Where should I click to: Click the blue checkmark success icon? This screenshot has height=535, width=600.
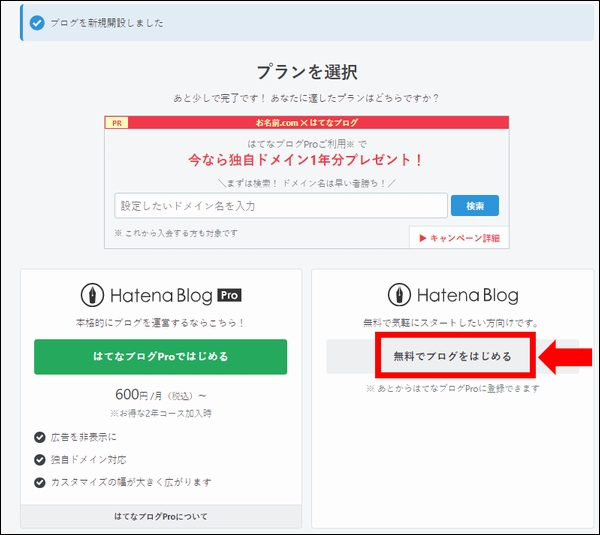[37, 23]
